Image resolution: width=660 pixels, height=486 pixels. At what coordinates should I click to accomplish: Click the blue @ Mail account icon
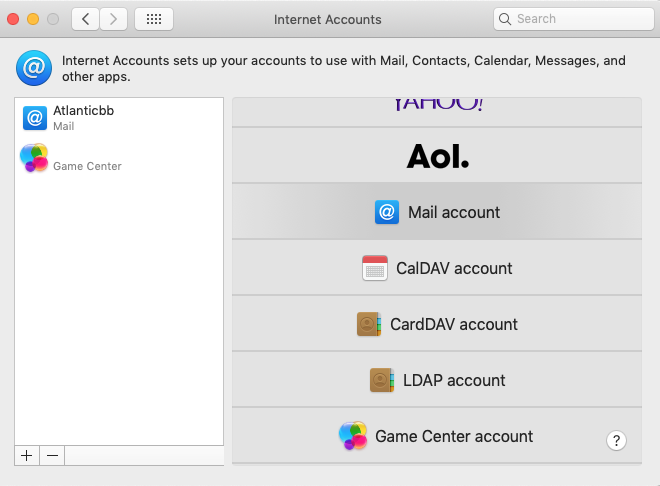387,212
